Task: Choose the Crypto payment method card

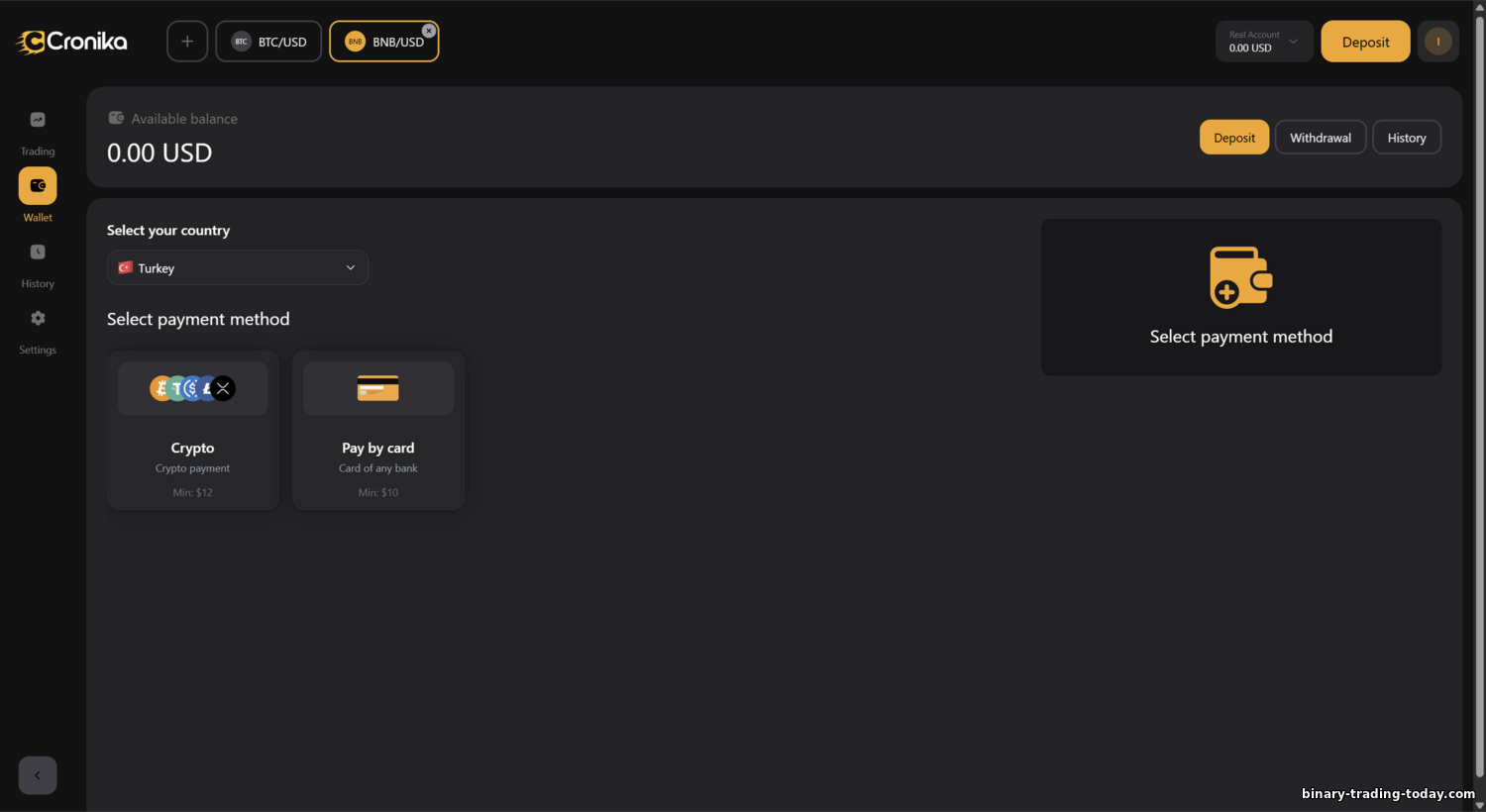Action: click(x=193, y=431)
